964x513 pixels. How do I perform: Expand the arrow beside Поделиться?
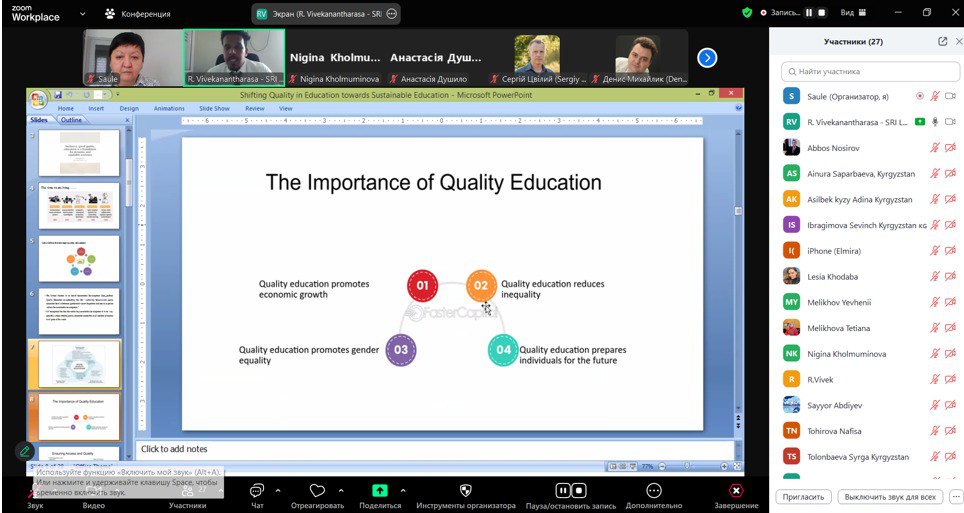(x=403, y=490)
